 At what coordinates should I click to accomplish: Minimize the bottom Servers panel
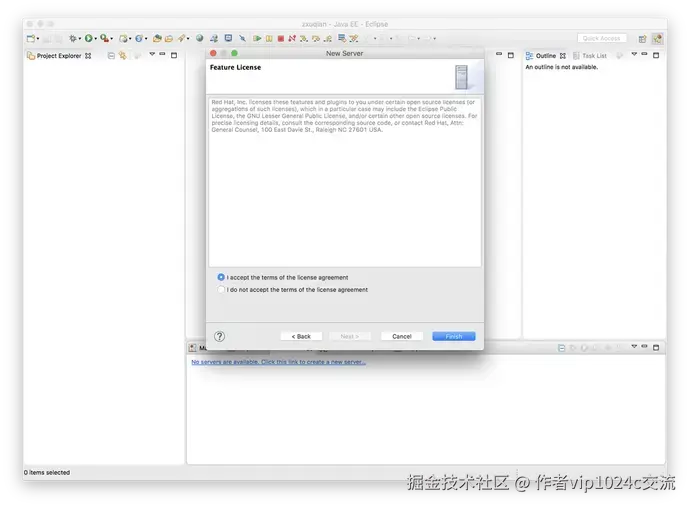644,346
